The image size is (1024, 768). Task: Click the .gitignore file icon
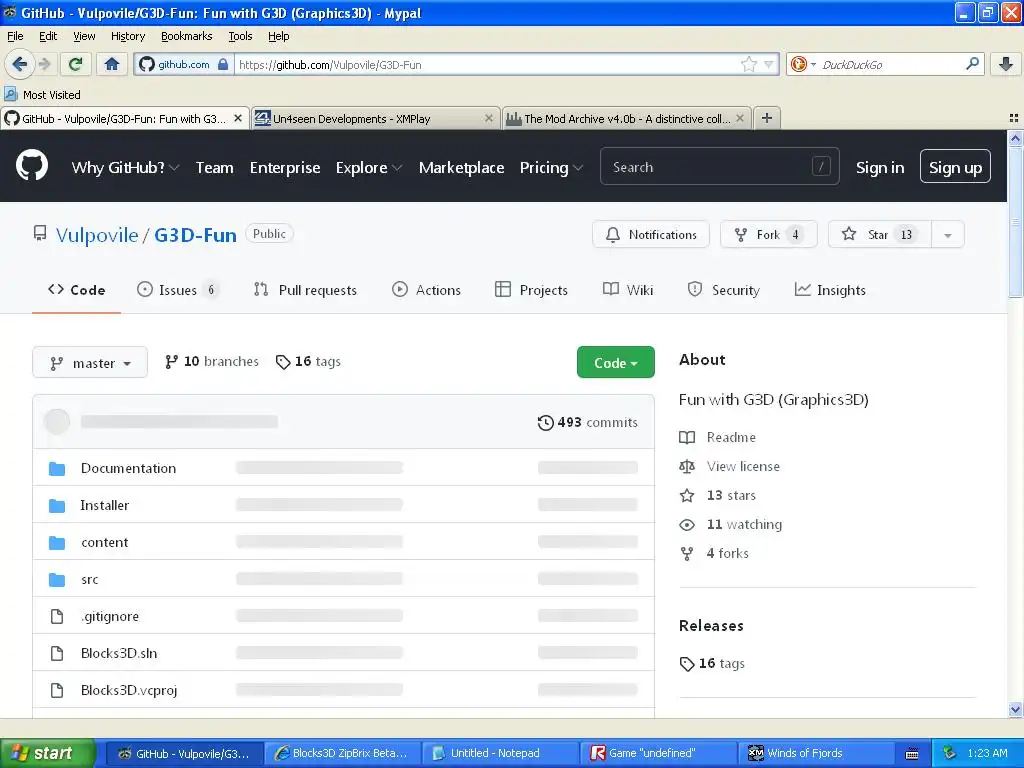57,616
